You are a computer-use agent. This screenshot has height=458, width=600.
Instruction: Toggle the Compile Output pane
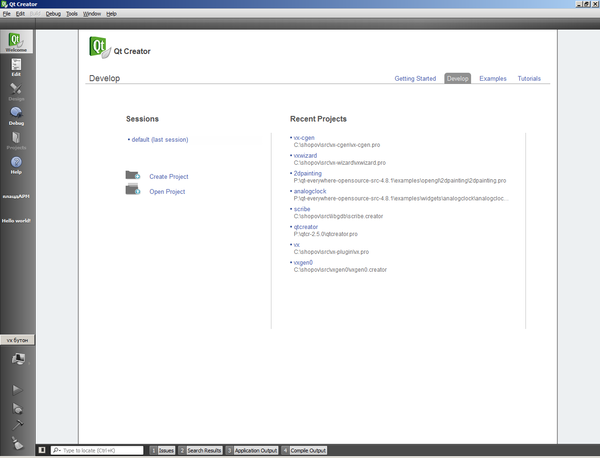click(304, 450)
